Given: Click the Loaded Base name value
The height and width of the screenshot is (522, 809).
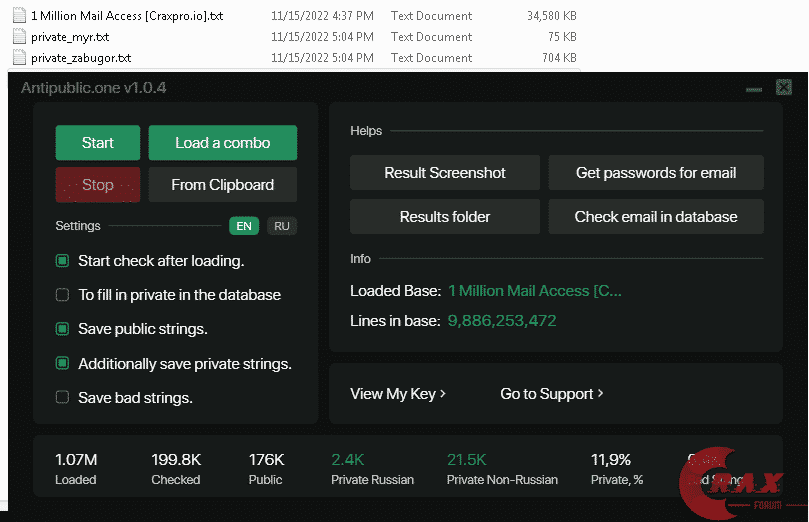Looking at the screenshot, I should tap(535, 291).
